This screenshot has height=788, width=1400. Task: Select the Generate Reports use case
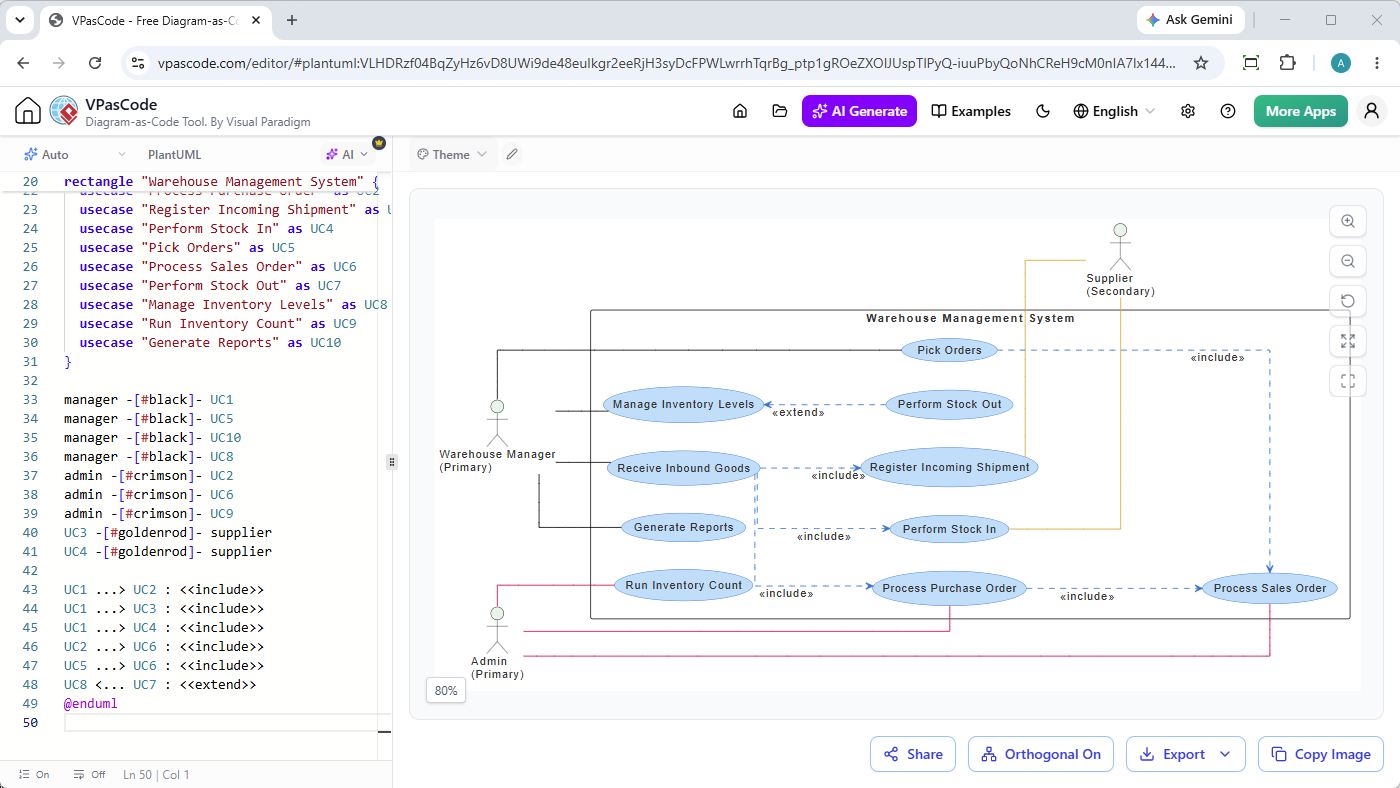(x=684, y=527)
